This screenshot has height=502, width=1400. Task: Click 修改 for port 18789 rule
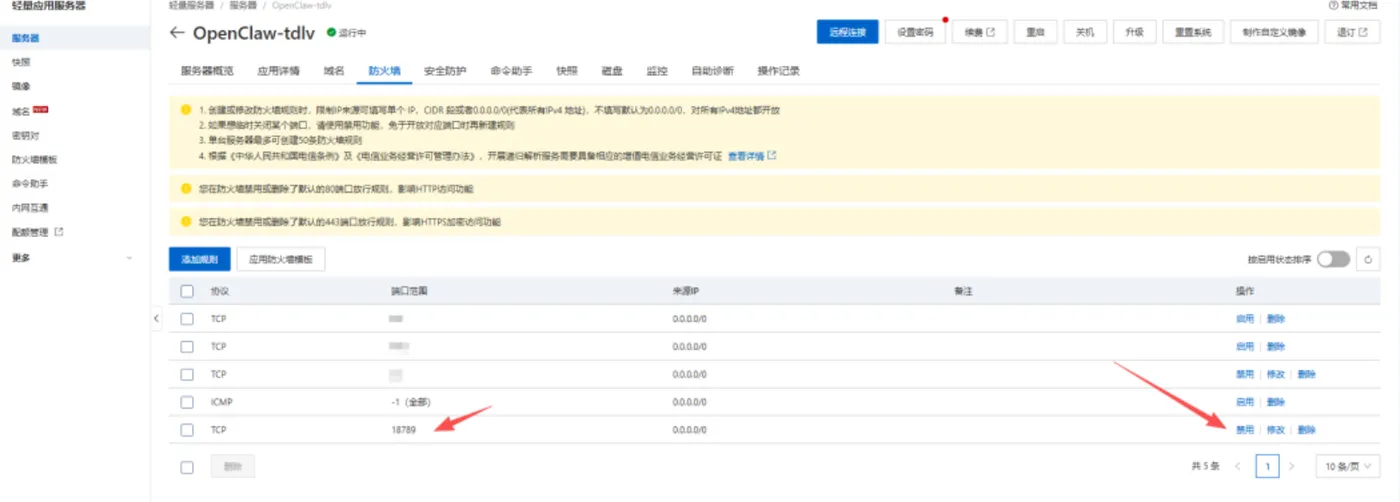(1275, 430)
